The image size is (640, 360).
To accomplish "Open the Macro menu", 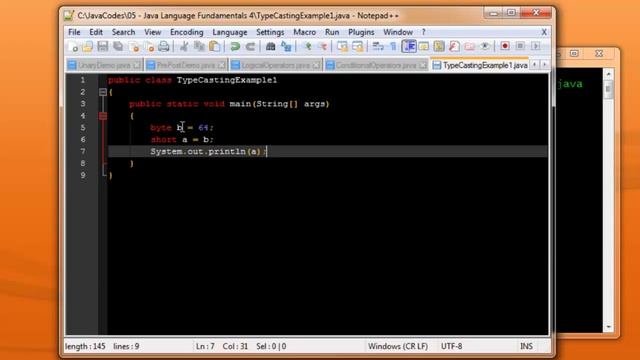I will (304, 32).
